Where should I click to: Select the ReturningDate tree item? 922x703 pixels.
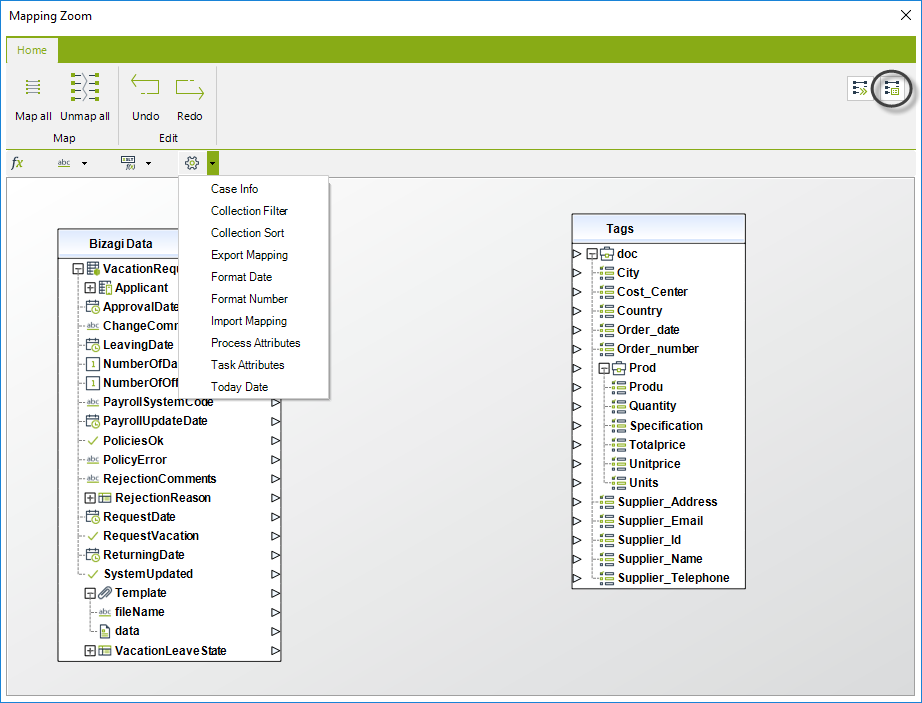[143, 555]
